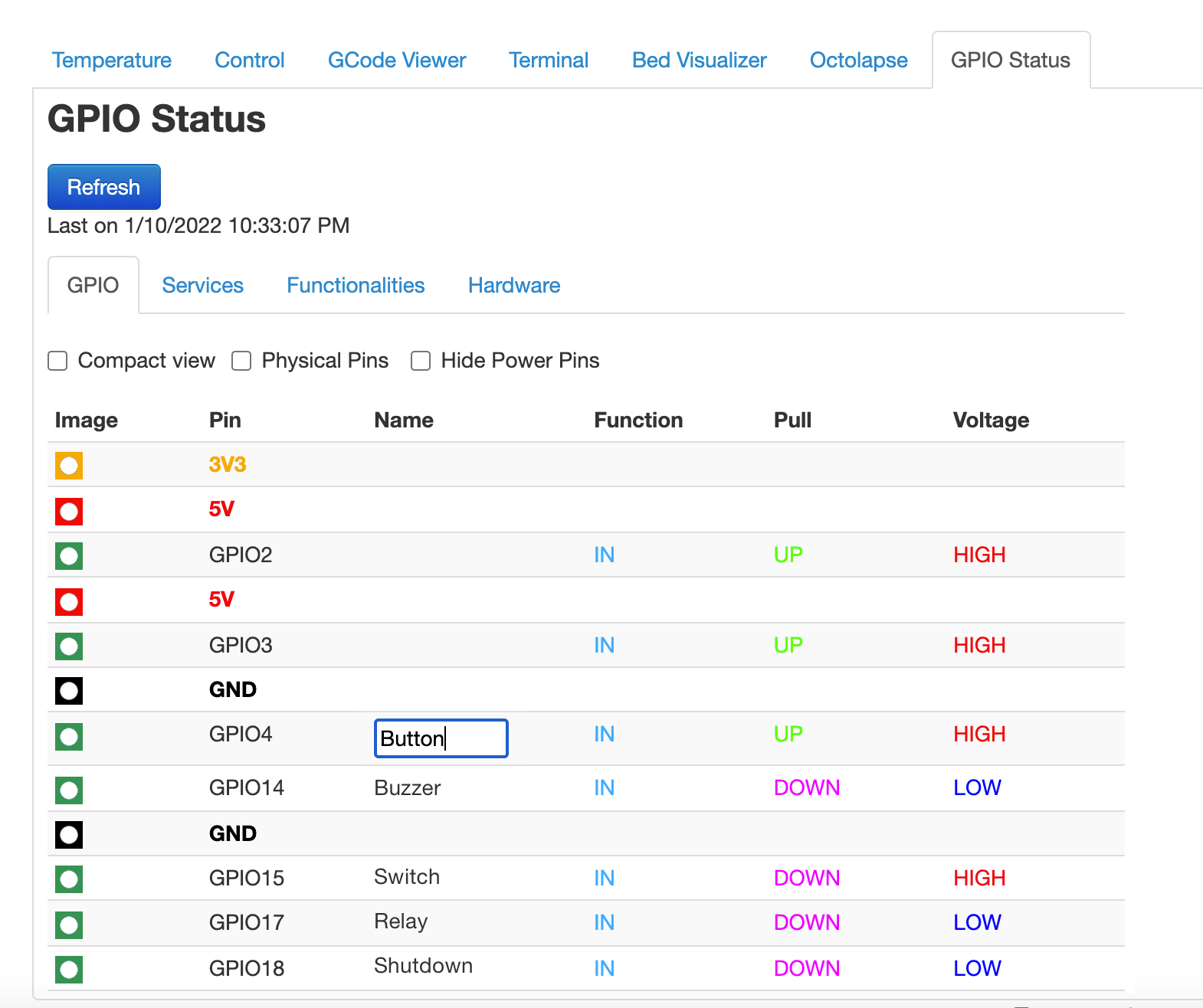Open the Functionalities sub-tab
1203x1008 pixels.
click(356, 285)
